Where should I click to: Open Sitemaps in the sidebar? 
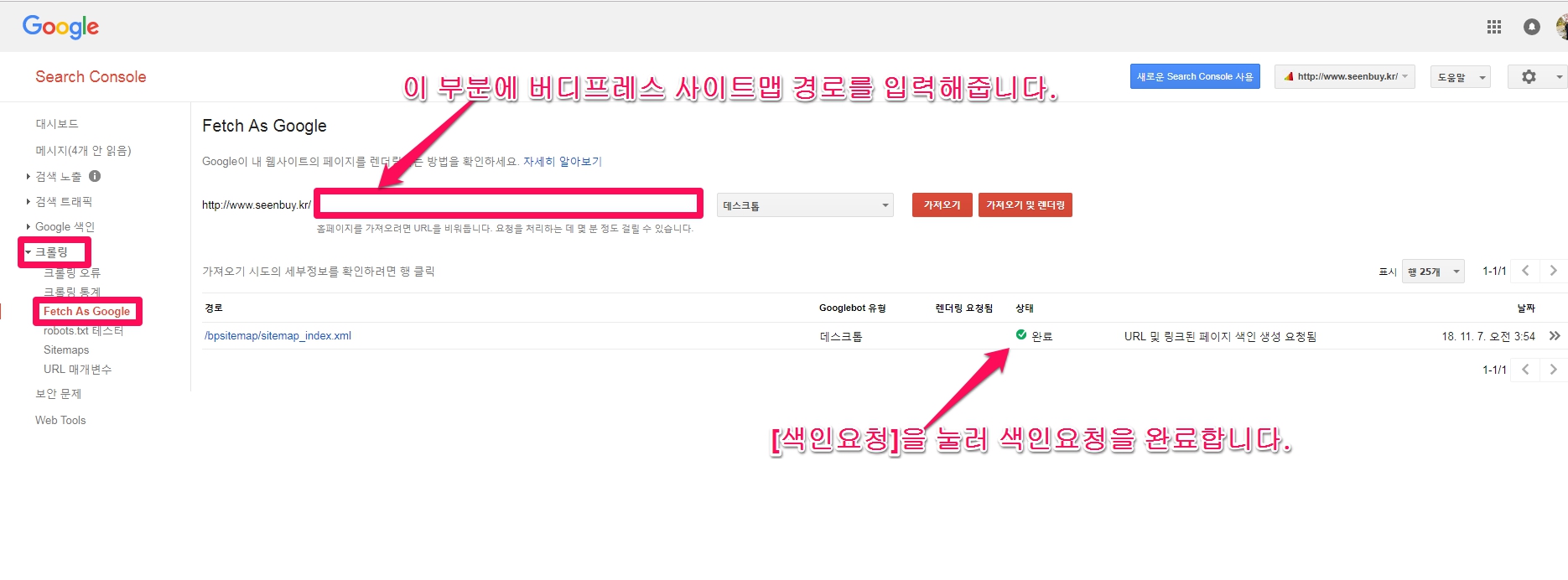[x=66, y=350]
